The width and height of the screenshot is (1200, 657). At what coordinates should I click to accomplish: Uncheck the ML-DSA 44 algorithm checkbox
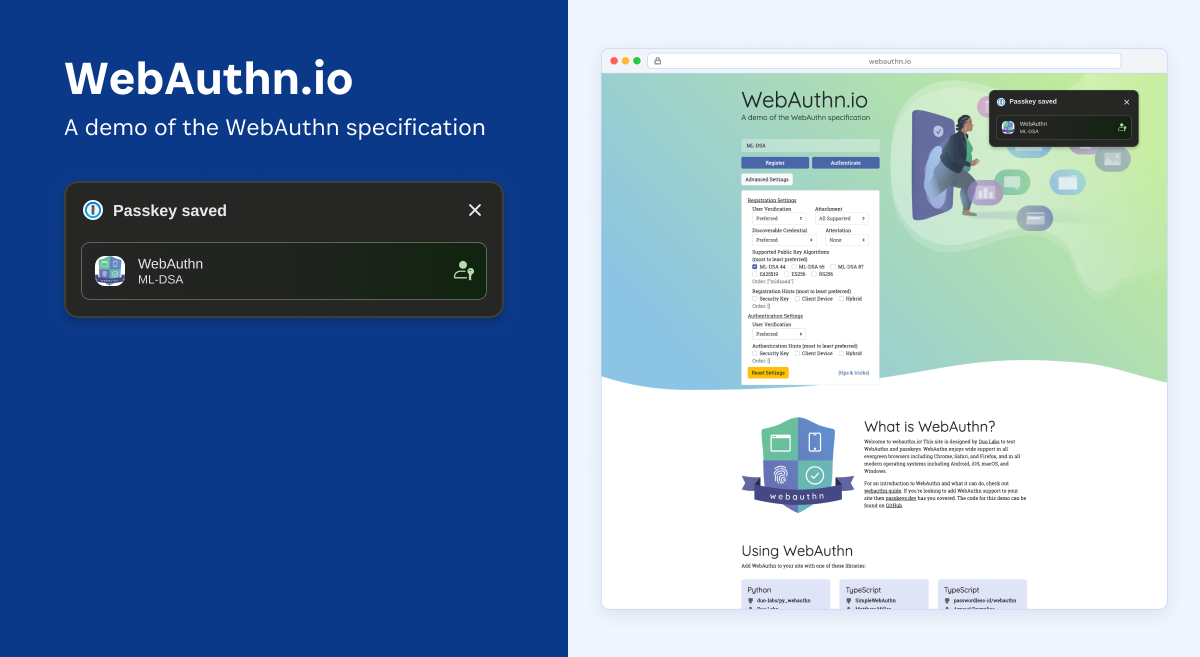tap(755, 267)
